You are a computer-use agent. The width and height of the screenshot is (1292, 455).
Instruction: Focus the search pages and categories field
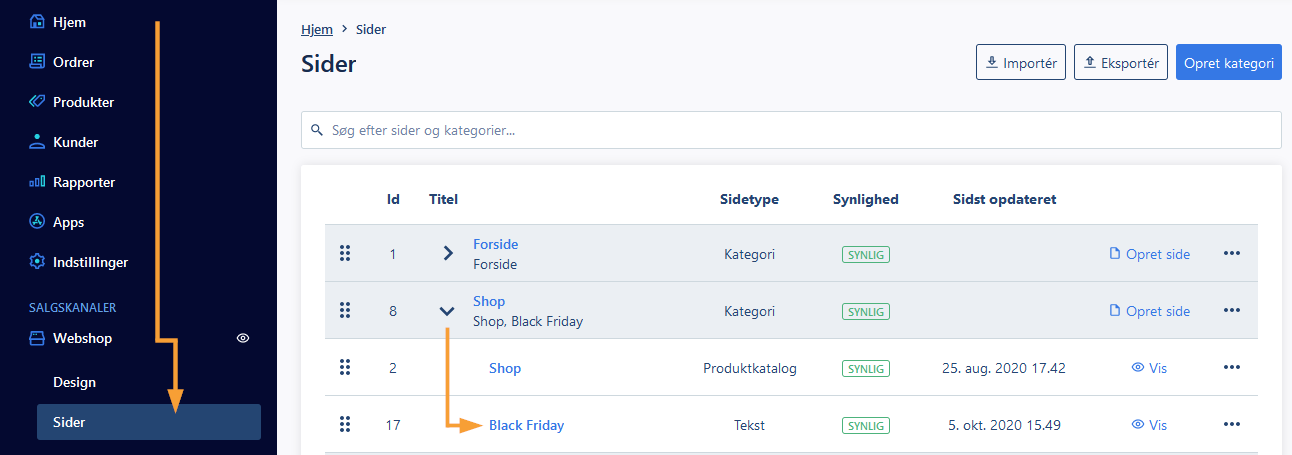pos(791,130)
